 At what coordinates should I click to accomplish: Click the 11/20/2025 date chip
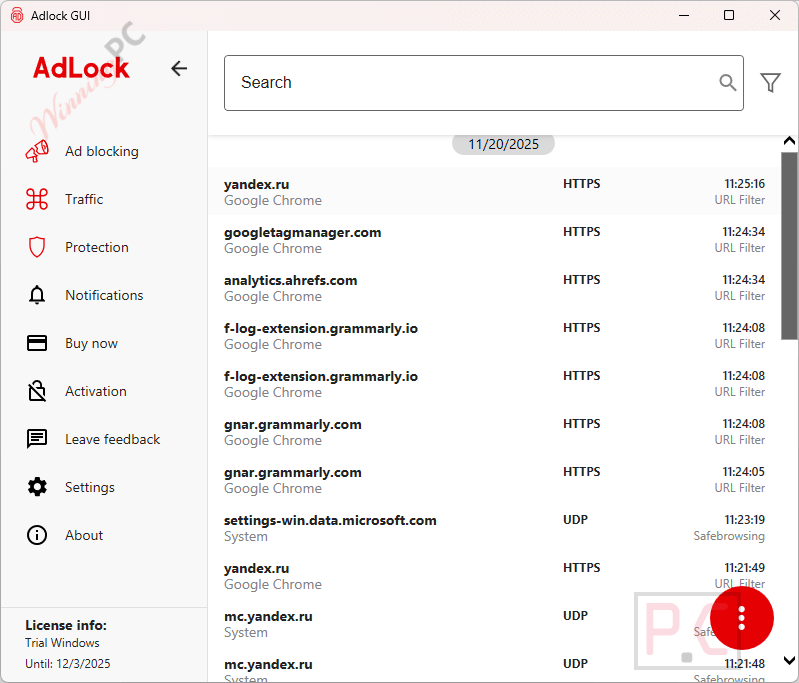[503, 144]
